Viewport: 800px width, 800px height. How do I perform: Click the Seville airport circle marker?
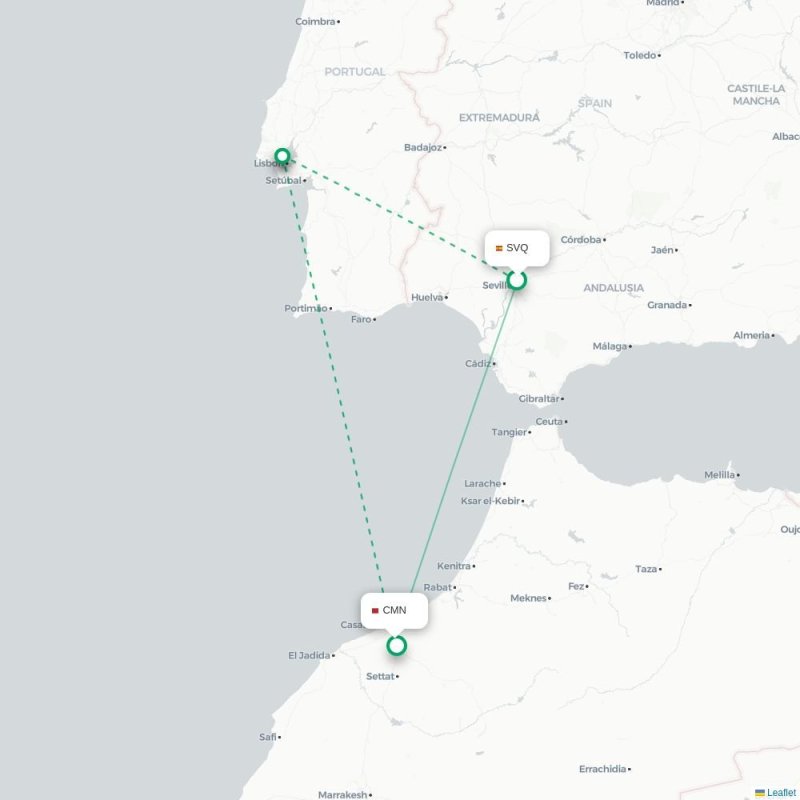pyautogui.click(x=517, y=280)
